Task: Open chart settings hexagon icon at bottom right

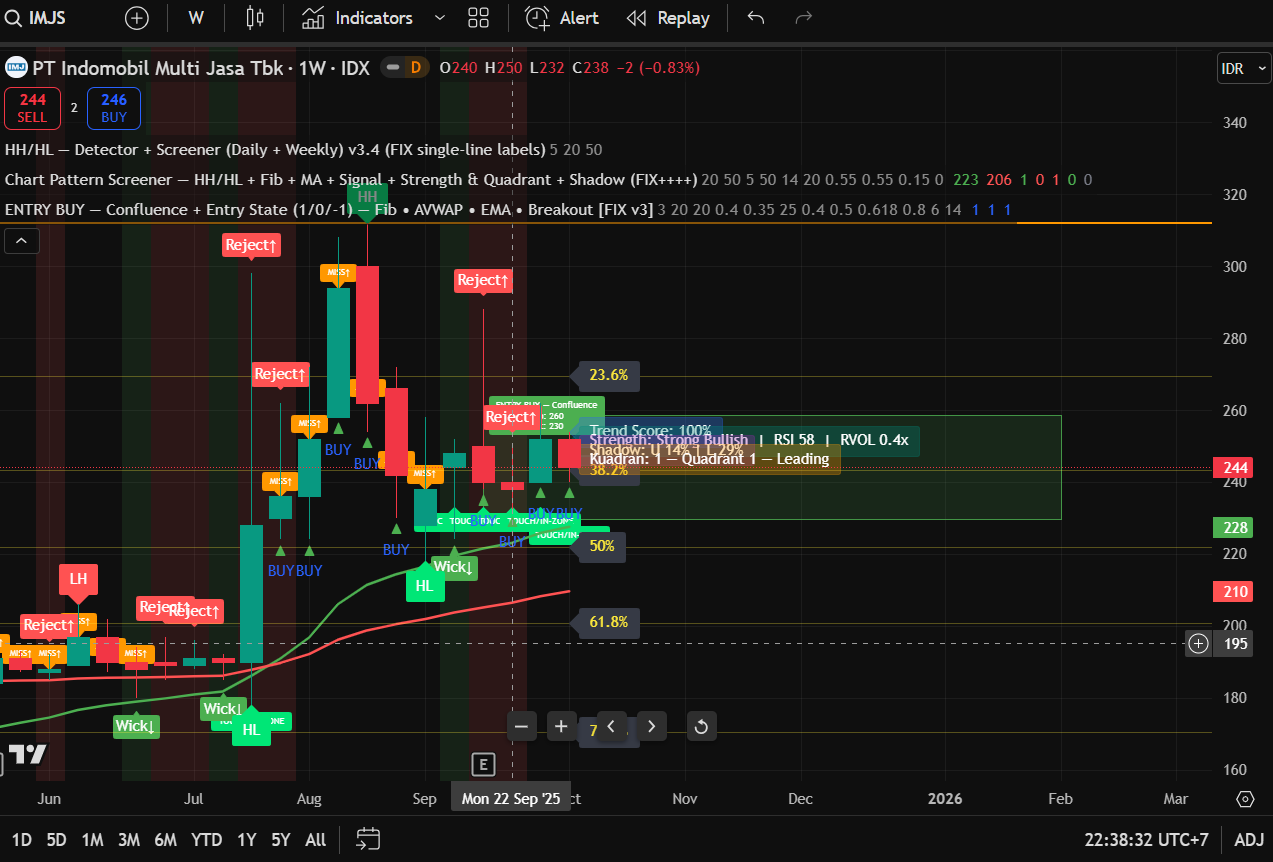Action: click(1245, 799)
